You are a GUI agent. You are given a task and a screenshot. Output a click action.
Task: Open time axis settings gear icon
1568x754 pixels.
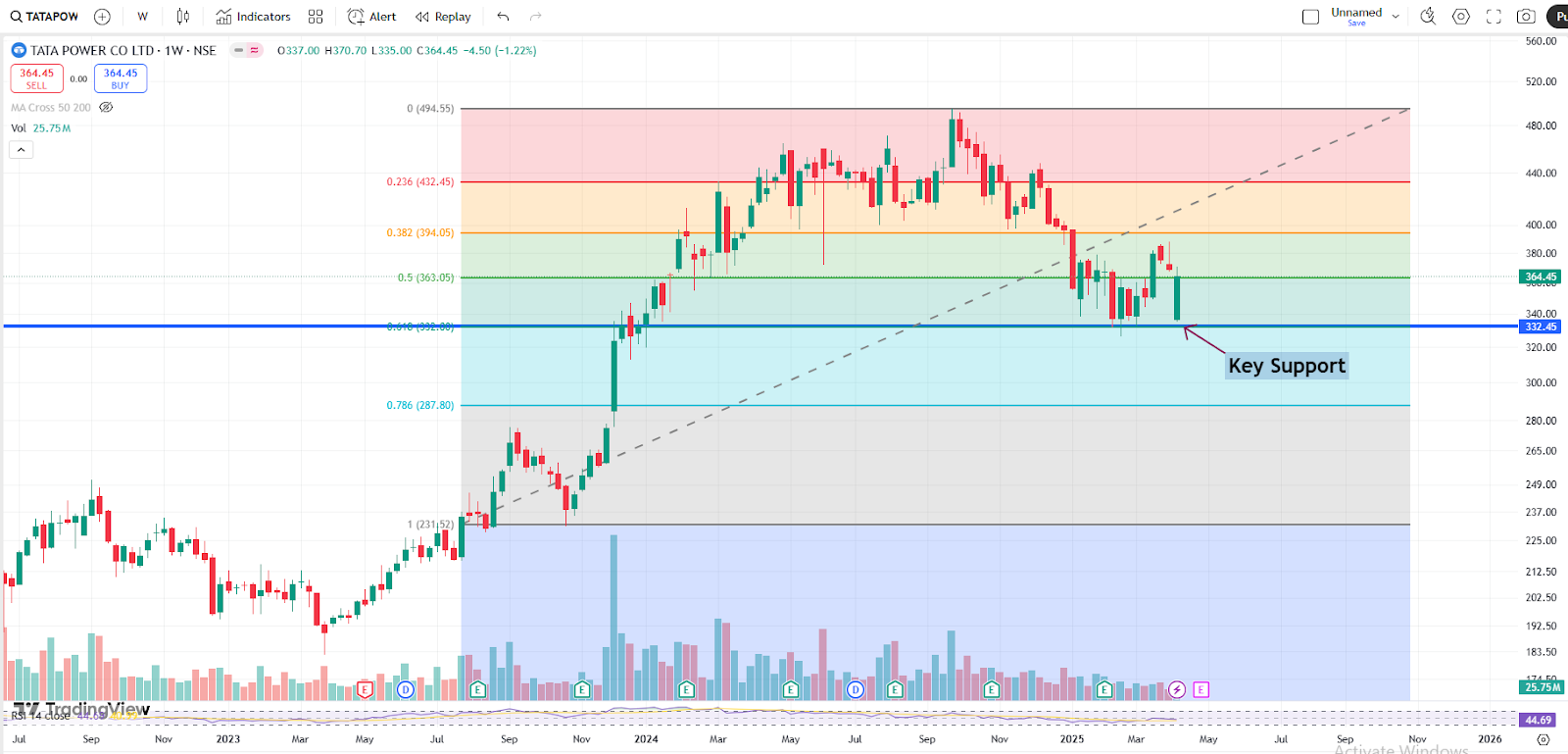point(1543,739)
